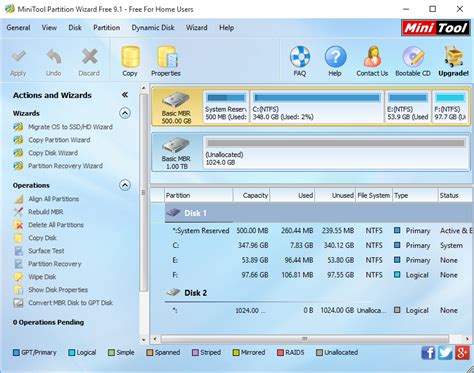Image resolution: width=474 pixels, height=373 pixels.
Task: Click the Rebuild MBR text link
Action: coord(46,212)
